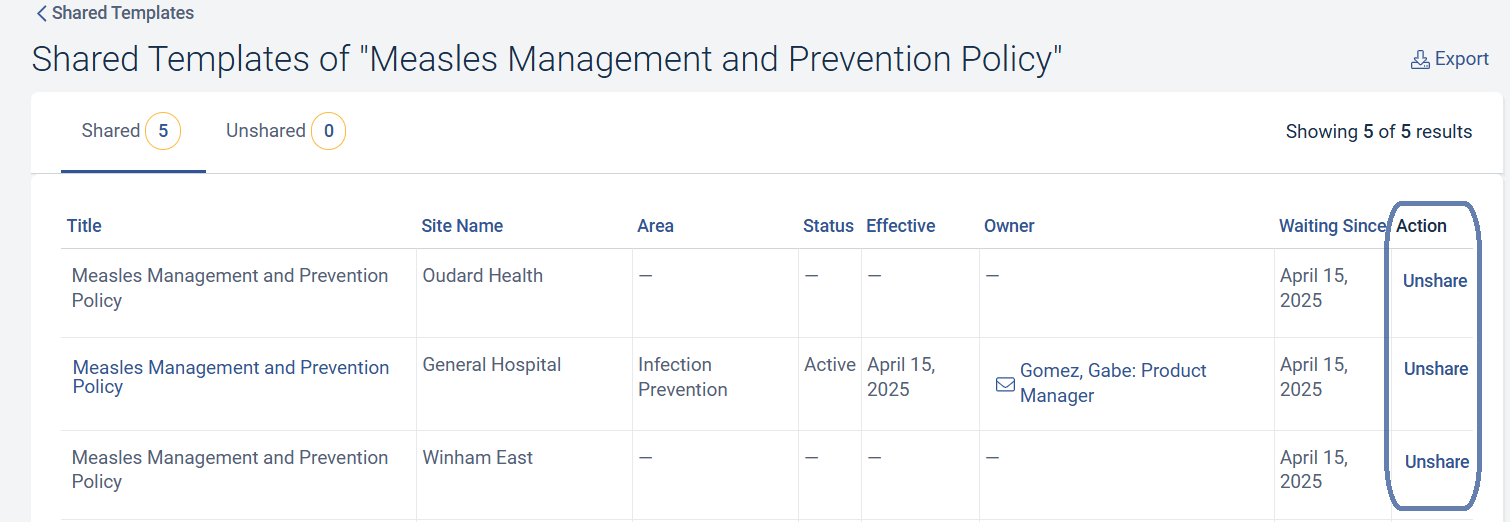Viewport: 1510px width, 522px height.
Task: Sort by the Owner column header
Action: [1008, 226]
